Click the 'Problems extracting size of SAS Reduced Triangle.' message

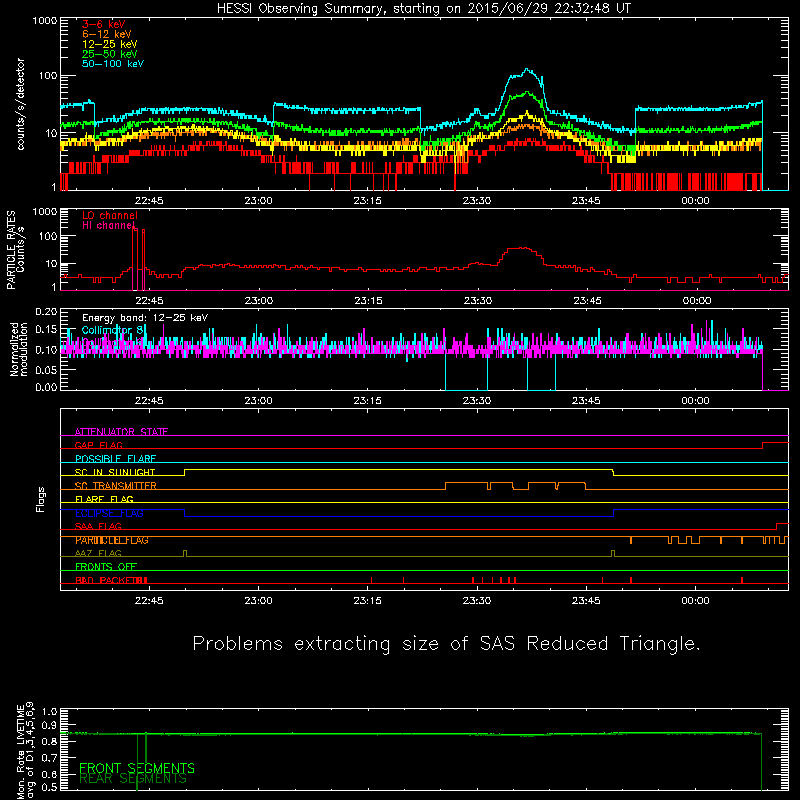(x=446, y=643)
